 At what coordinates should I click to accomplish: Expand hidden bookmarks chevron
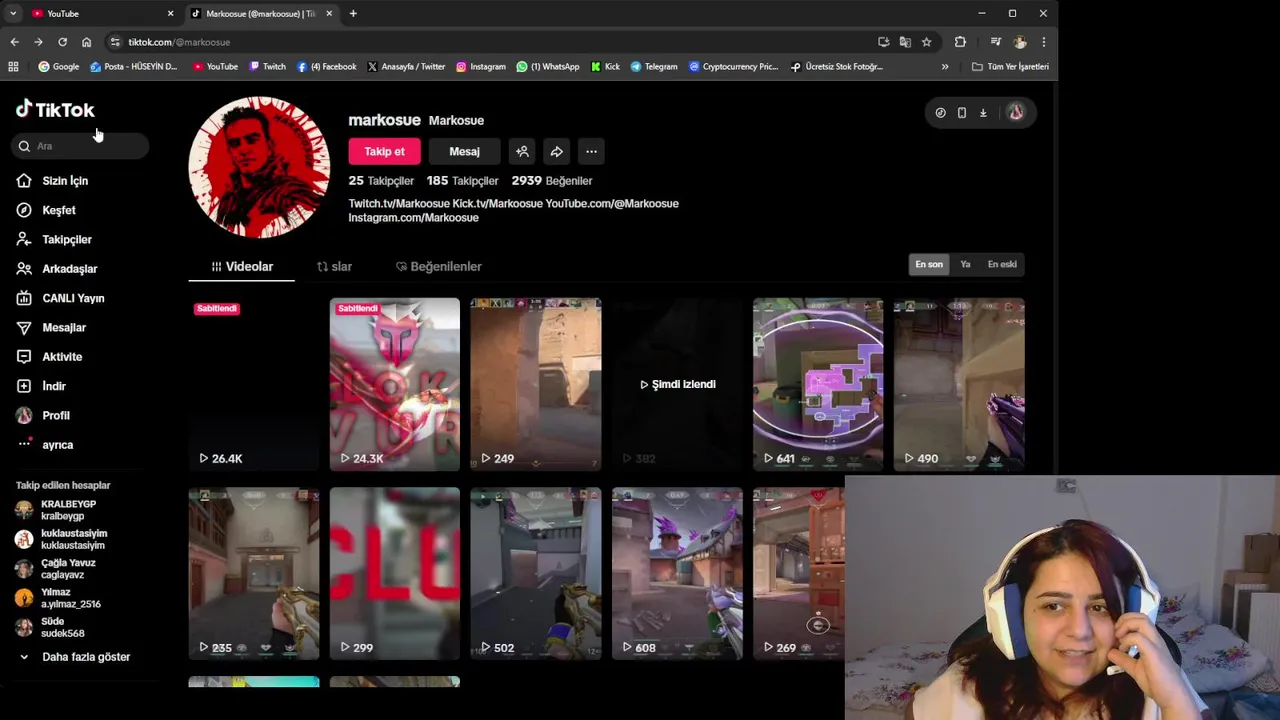[x=945, y=67]
